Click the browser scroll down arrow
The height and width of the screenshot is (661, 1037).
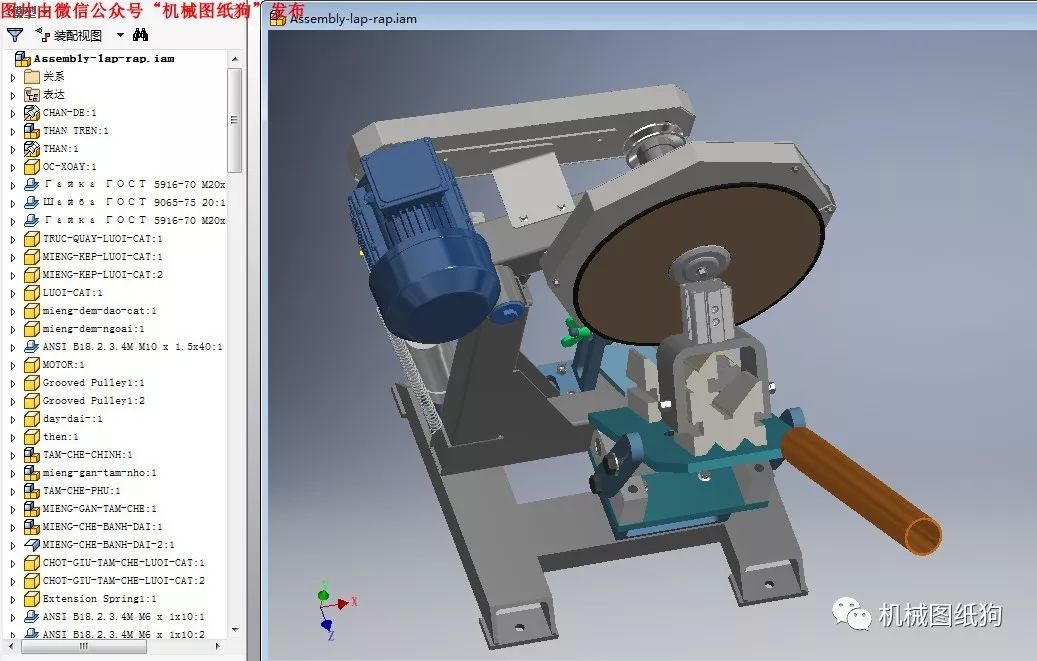[235, 630]
